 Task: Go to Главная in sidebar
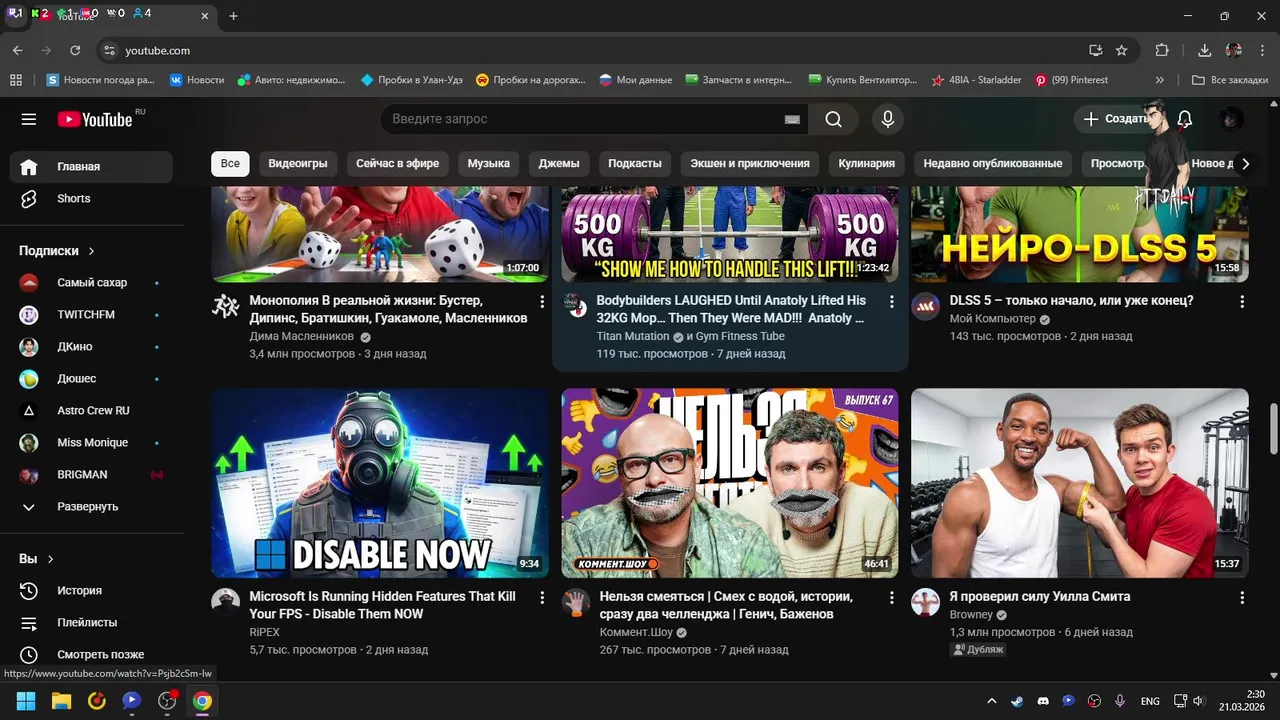91,167
